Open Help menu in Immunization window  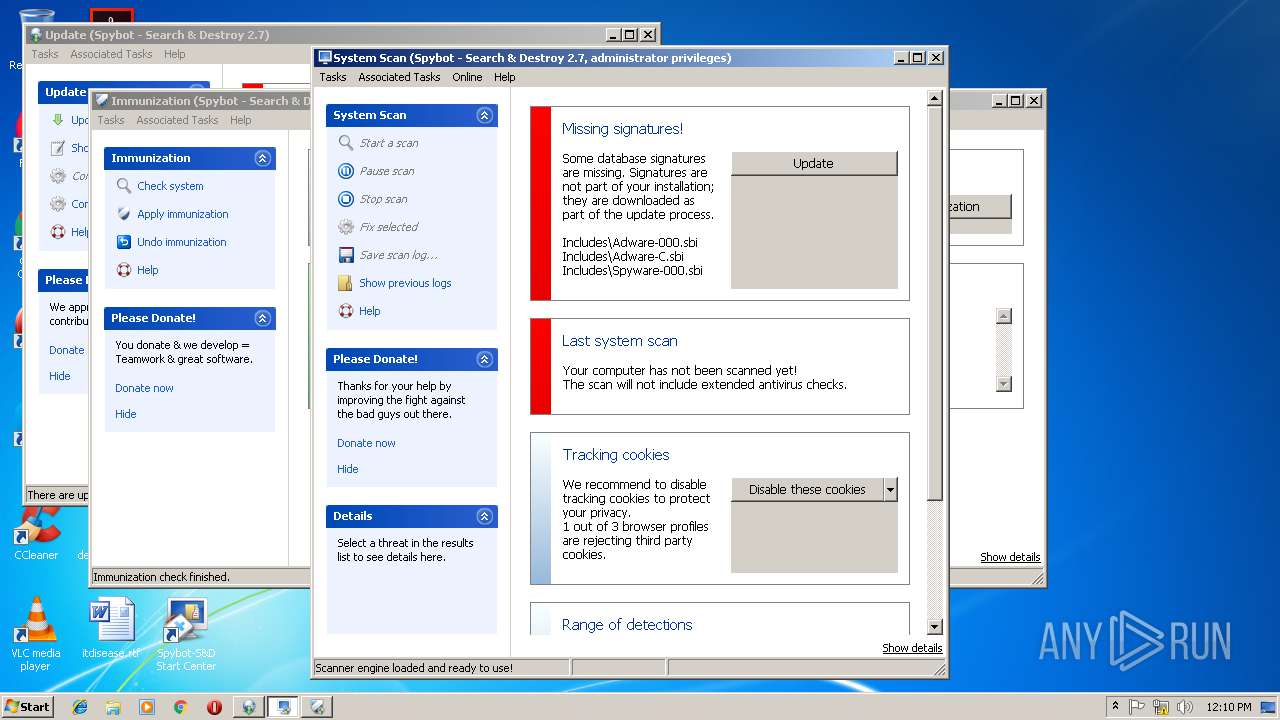coord(241,120)
